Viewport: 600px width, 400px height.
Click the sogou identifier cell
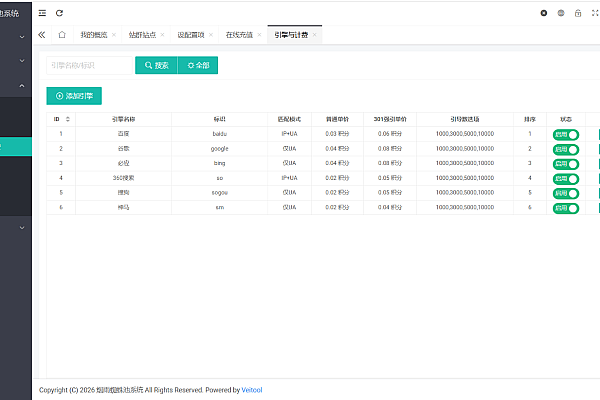pos(220,193)
